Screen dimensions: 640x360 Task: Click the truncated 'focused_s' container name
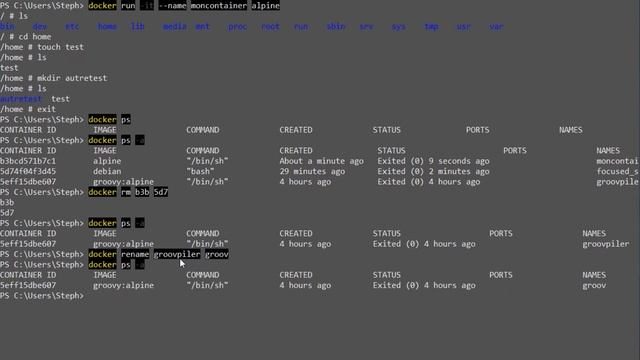tap(617, 171)
